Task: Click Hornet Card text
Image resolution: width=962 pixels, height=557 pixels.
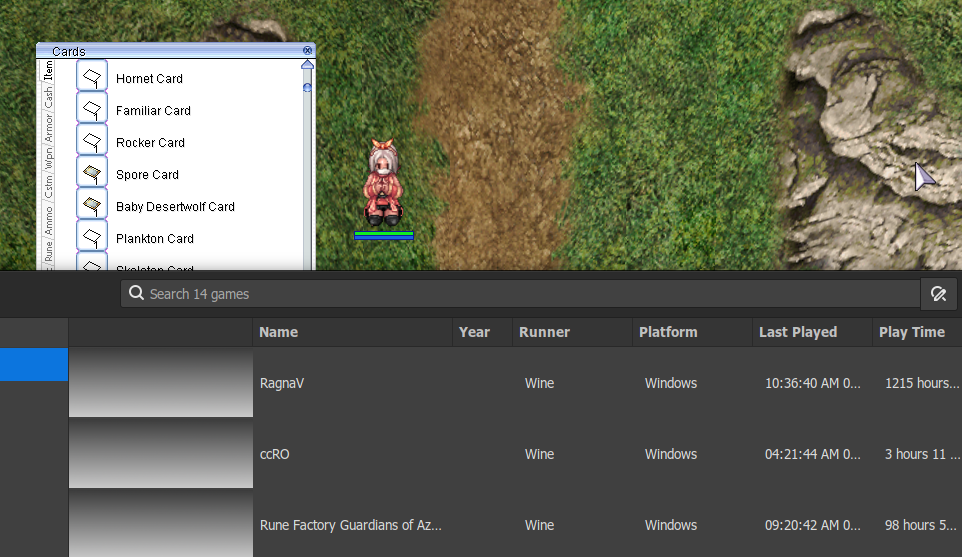Action: [149, 79]
